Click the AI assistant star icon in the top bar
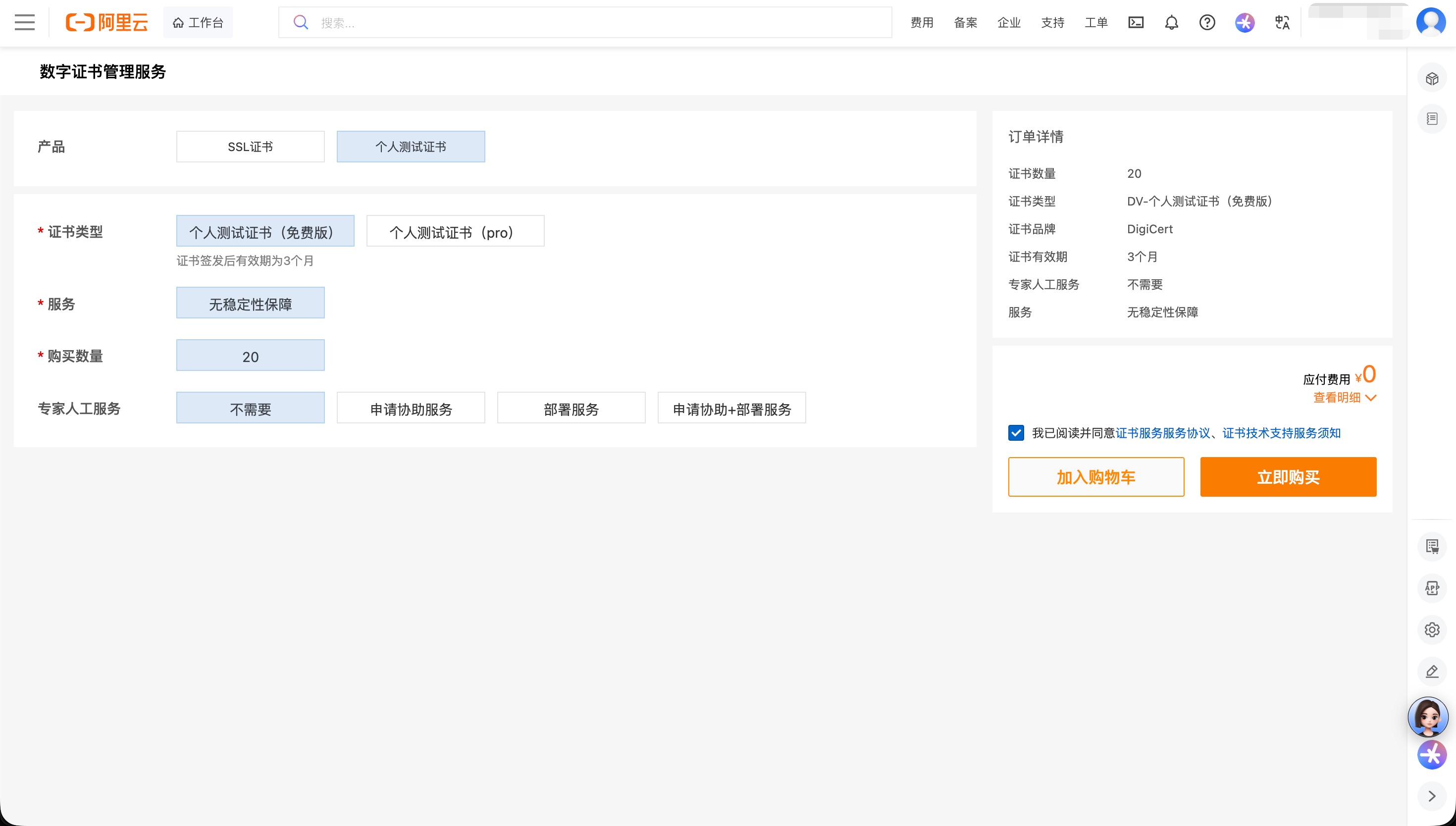This screenshot has height=826, width=1456. (x=1245, y=22)
